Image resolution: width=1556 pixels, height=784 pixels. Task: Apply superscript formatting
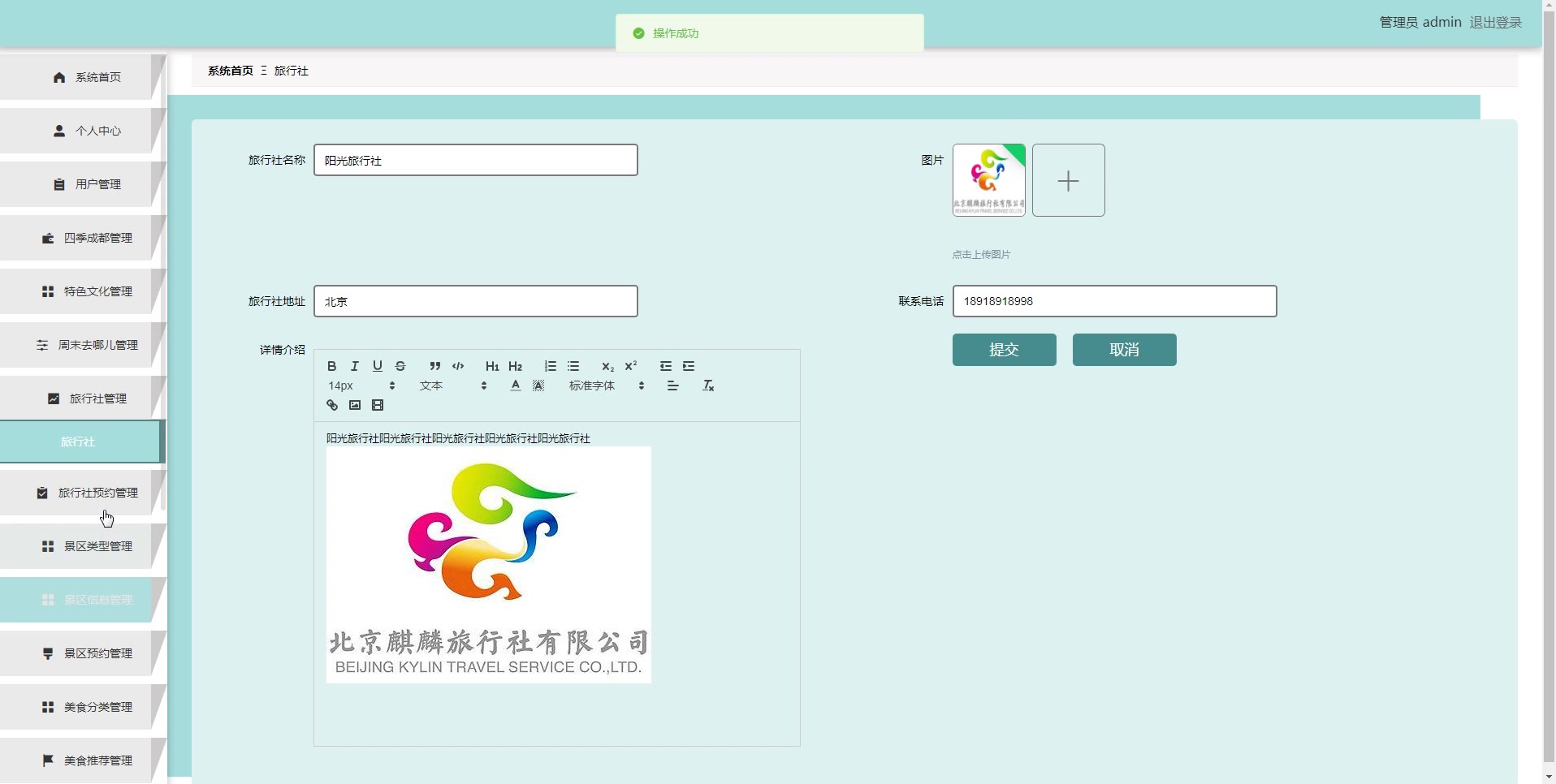pyautogui.click(x=630, y=366)
